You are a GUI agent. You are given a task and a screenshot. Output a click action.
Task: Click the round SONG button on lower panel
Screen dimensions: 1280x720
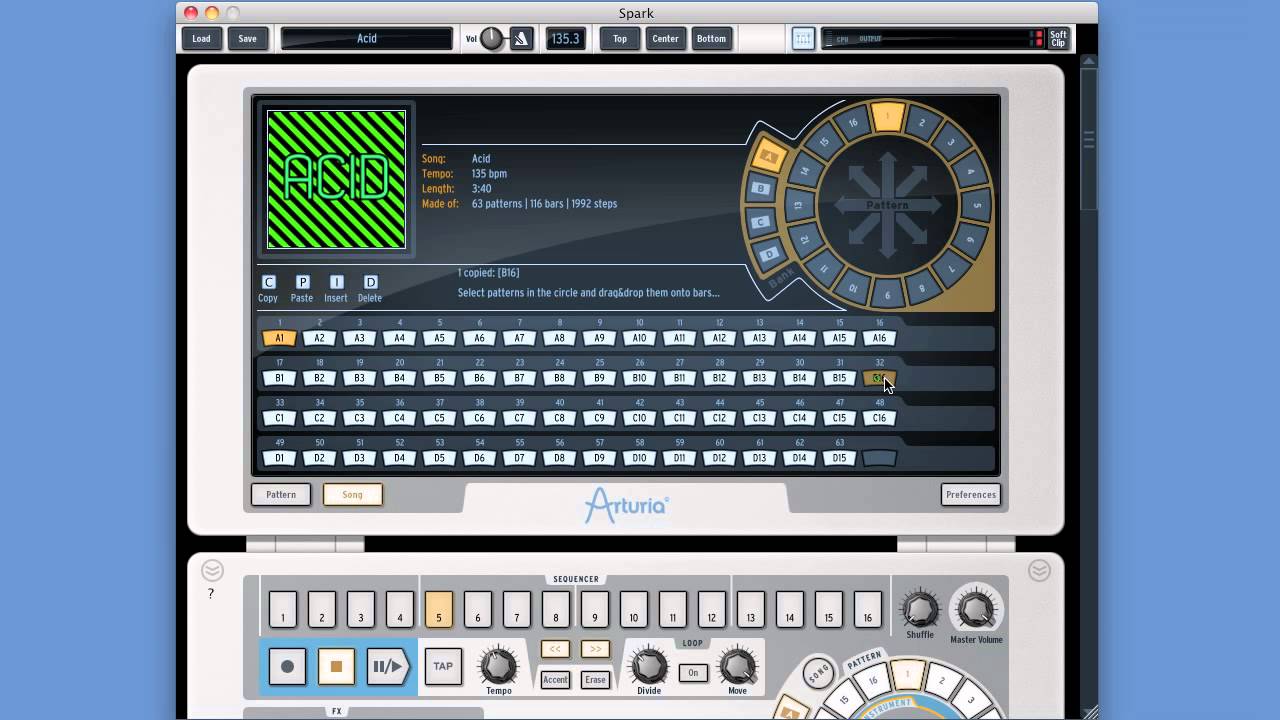click(818, 672)
